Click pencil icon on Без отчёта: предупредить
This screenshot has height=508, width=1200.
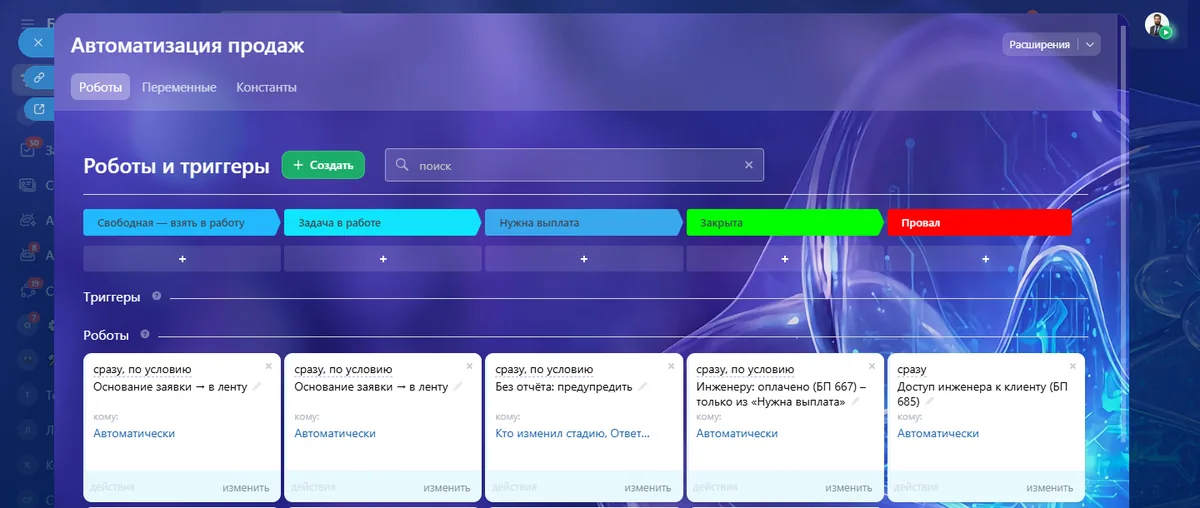coord(643,386)
